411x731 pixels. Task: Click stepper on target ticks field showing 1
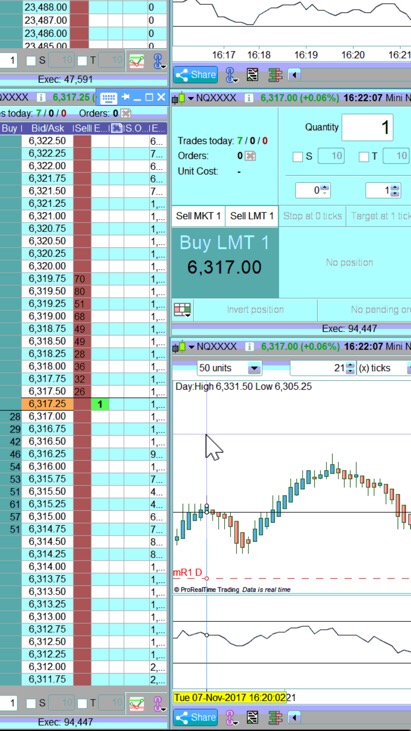(395, 190)
